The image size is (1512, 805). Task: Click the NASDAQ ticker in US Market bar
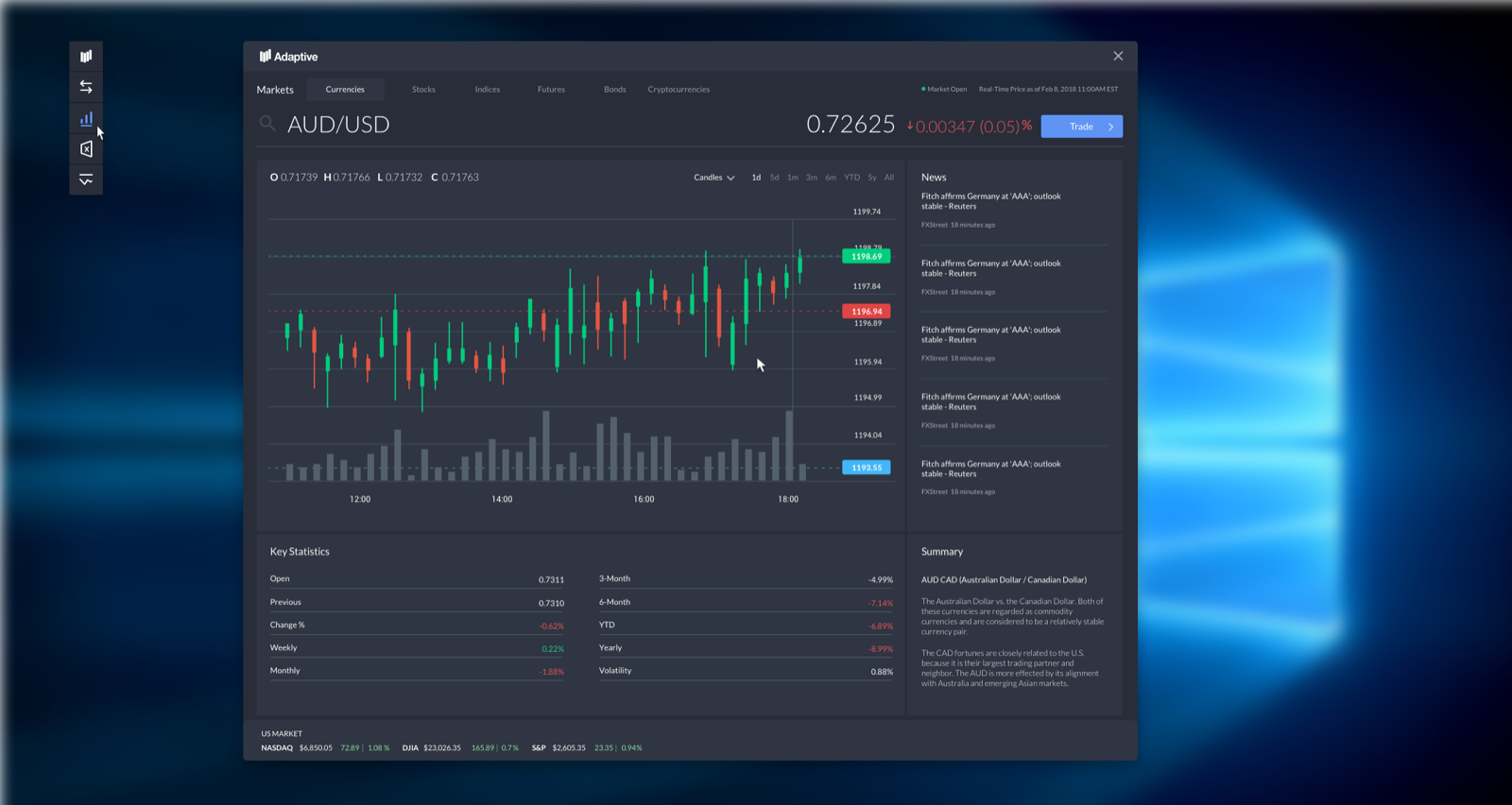[325, 748]
